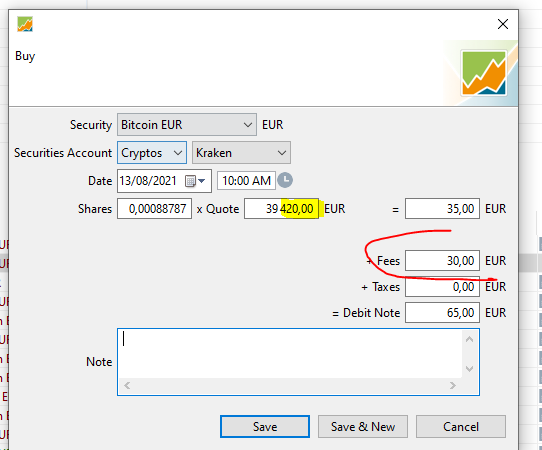Open the Cryptos securities account dropdown
542x450 pixels.
(152, 152)
